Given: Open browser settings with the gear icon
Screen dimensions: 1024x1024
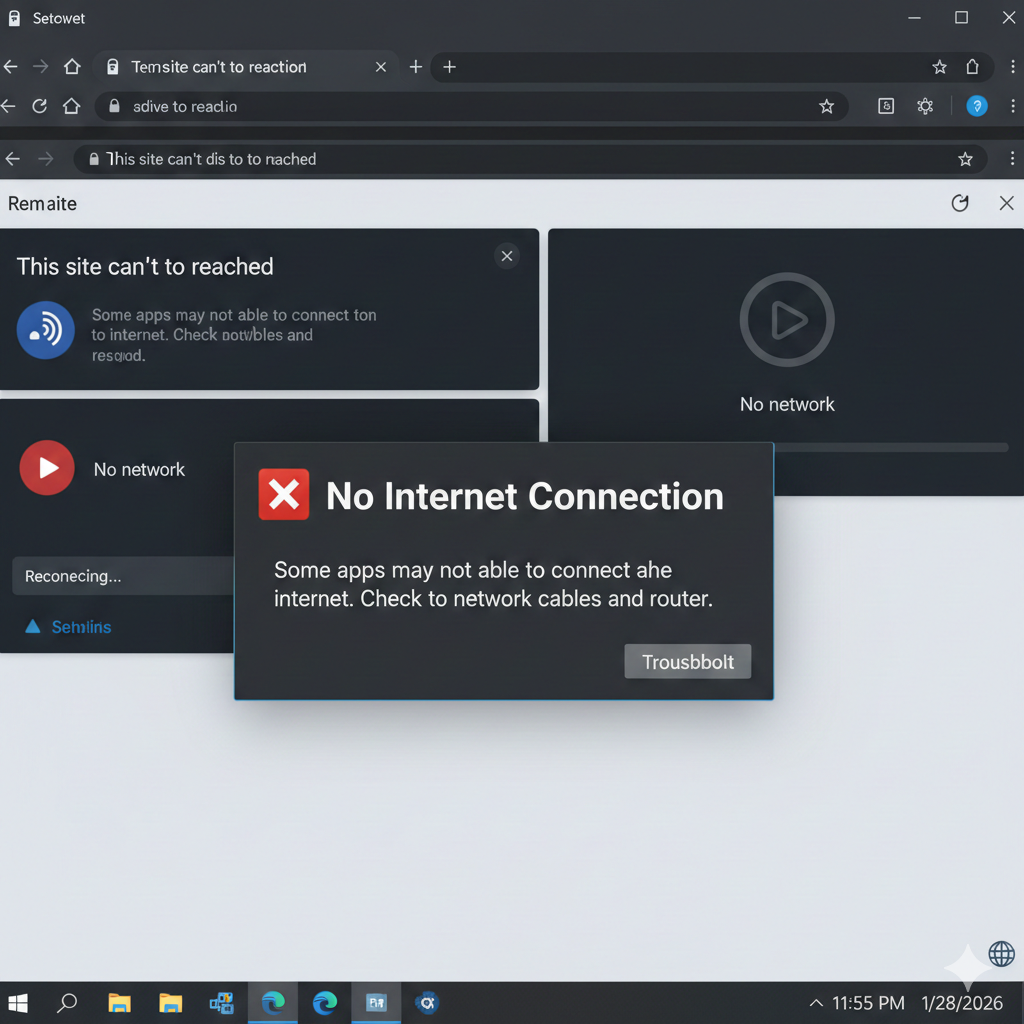Looking at the screenshot, I should tap(925, 106).
